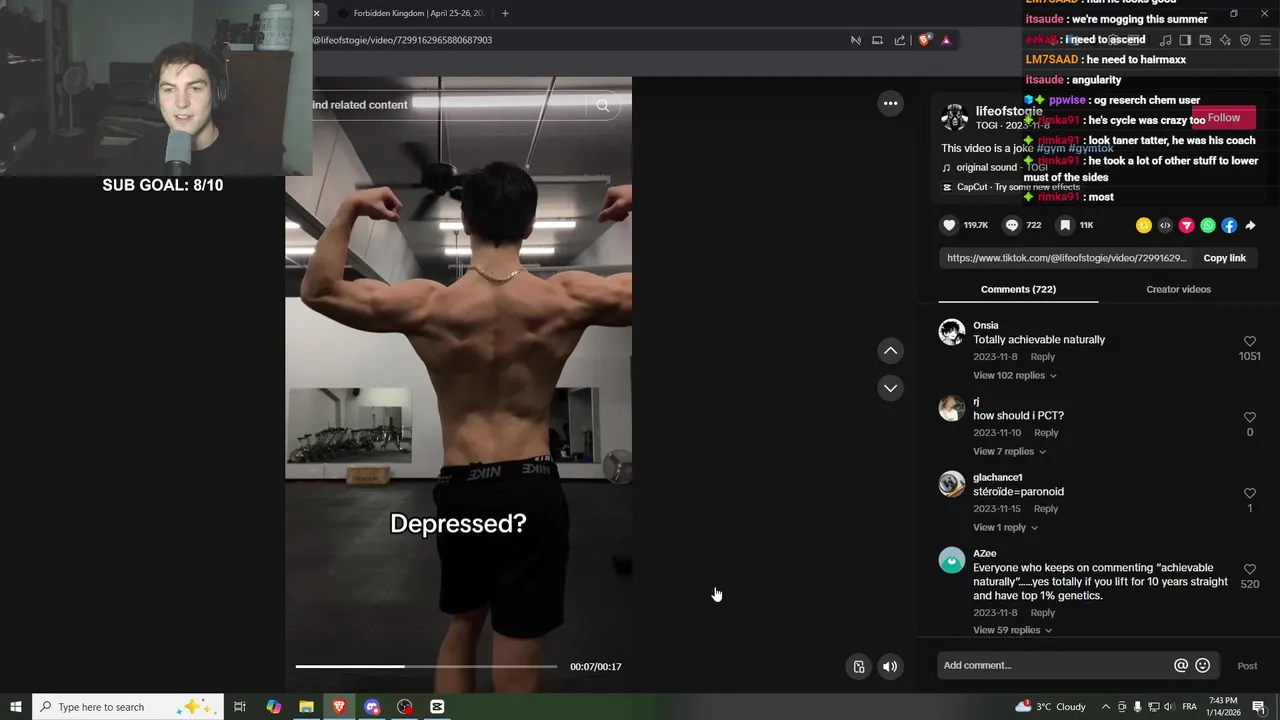Toggle the browser sidebar panel icon
The image size is (1280, 720).
pyautogui.click(x=1185, y=40)
